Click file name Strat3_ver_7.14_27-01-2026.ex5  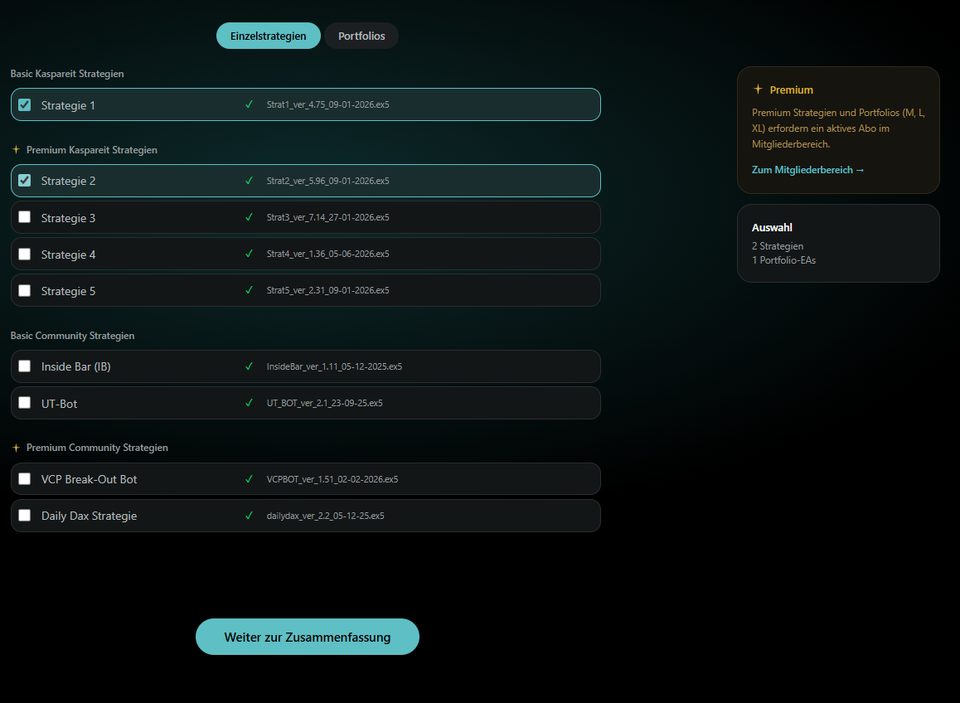point(328,217)
